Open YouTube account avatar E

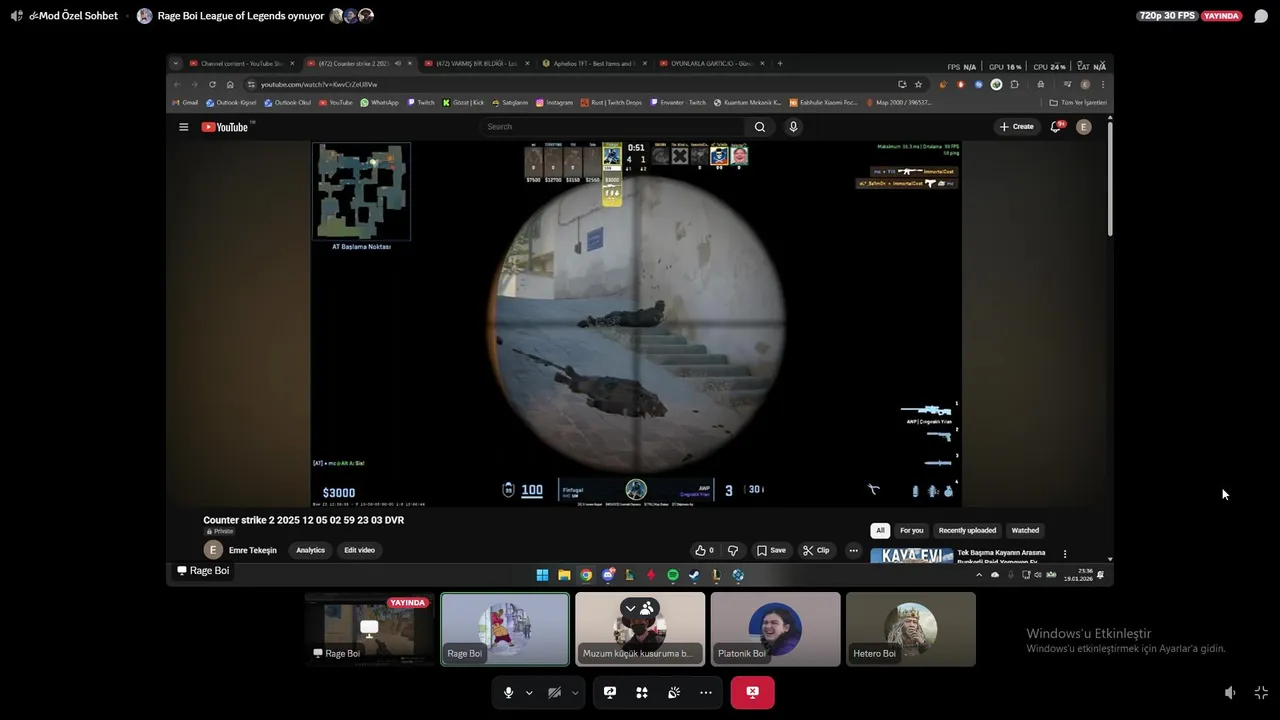tap(1083, 127)
